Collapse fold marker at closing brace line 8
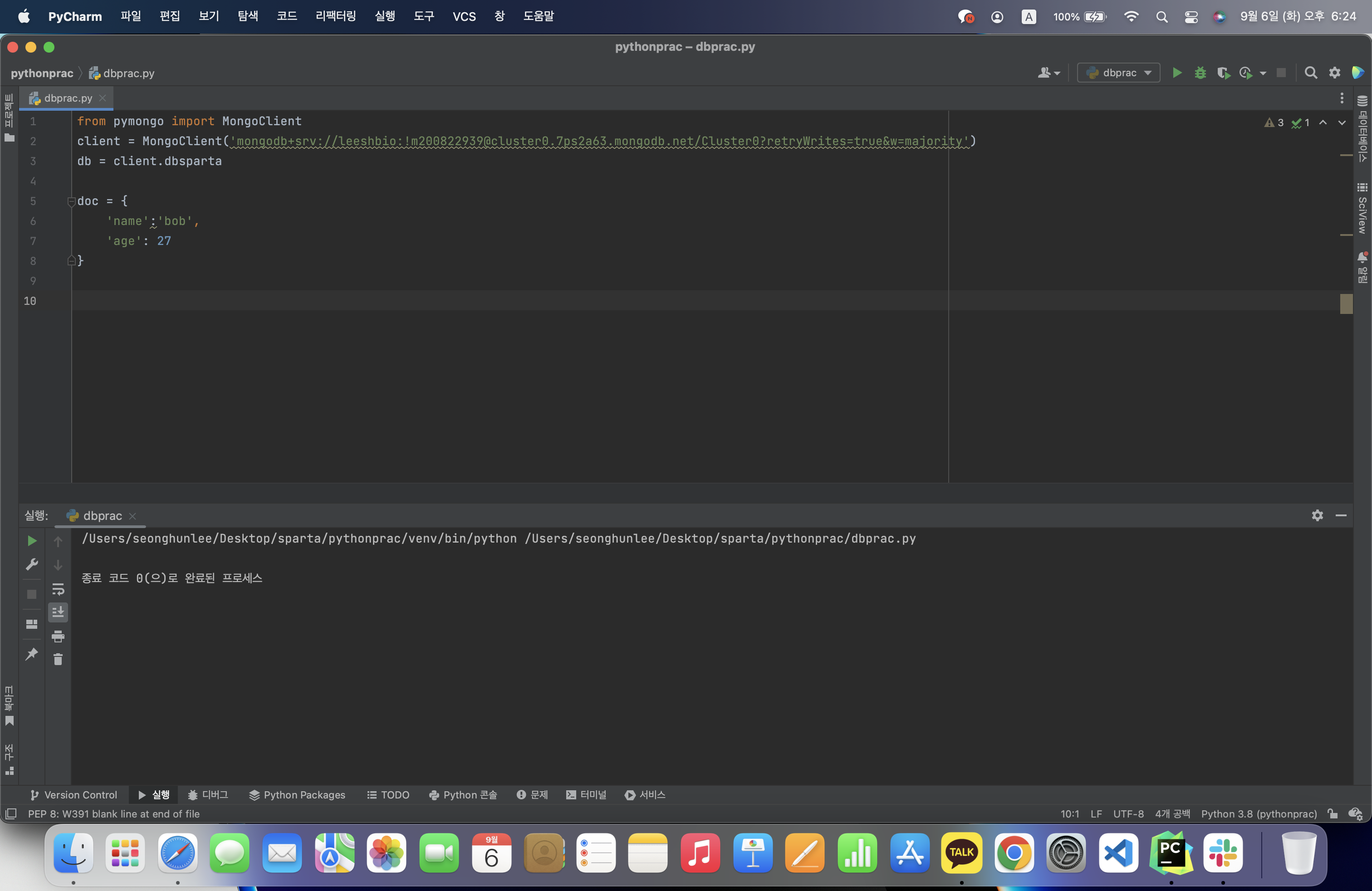The height and width of the screenshot is (891, 1372). point(72,261)
